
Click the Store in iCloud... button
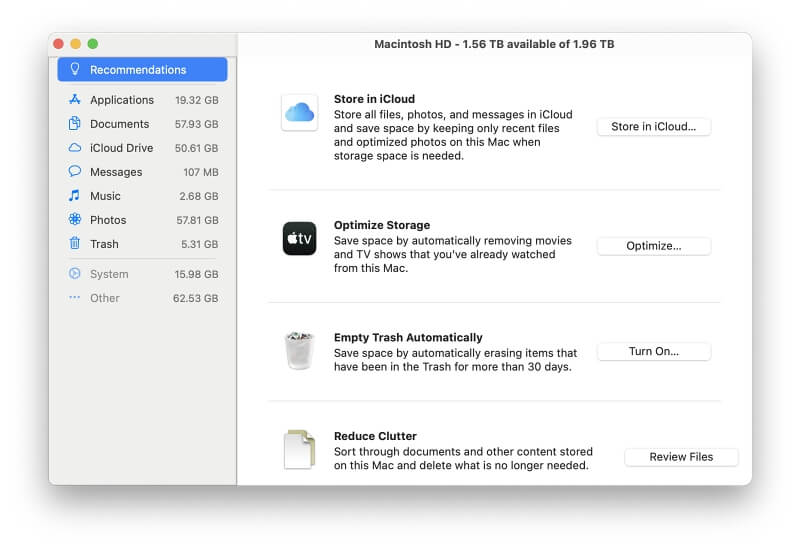[x=654, y=127]
